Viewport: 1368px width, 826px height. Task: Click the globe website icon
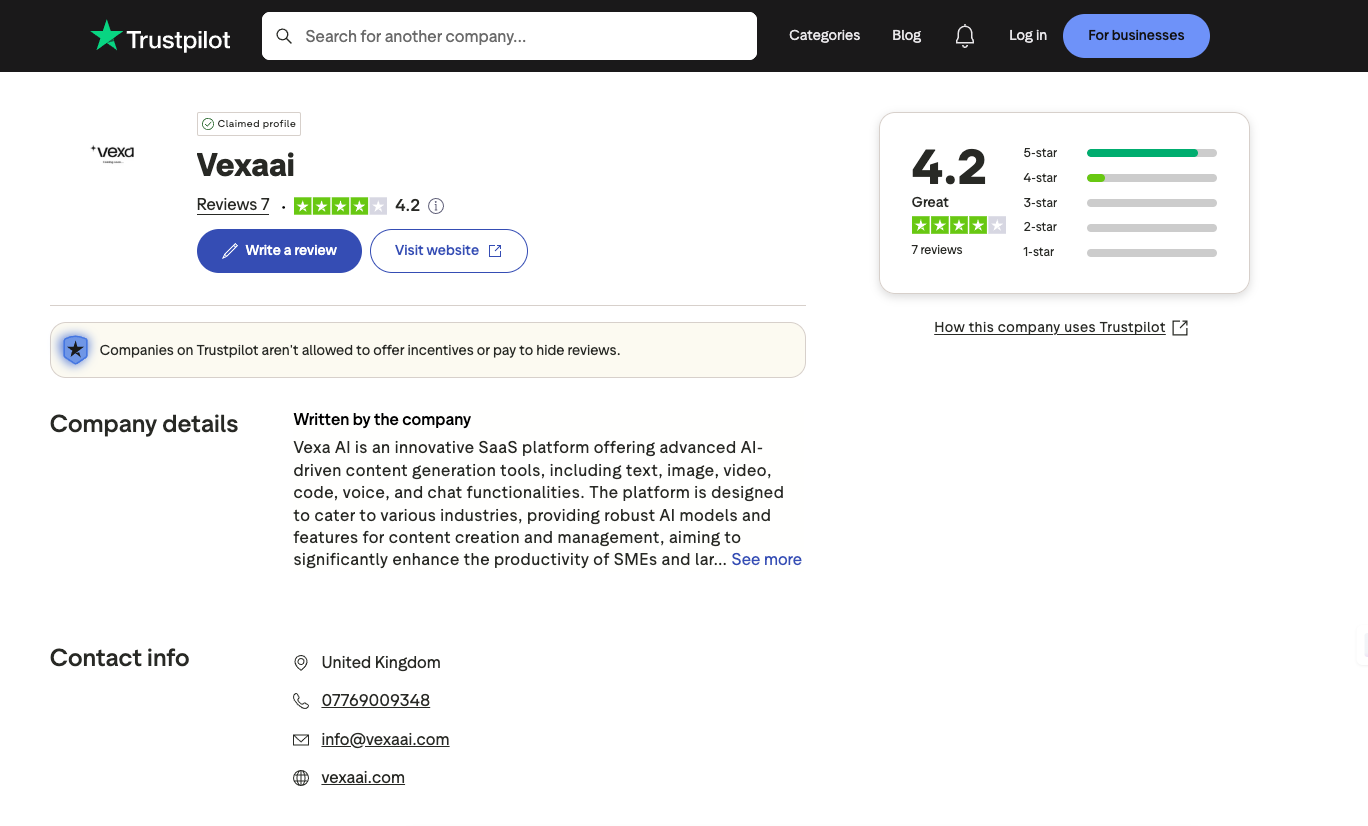point(301,778)
